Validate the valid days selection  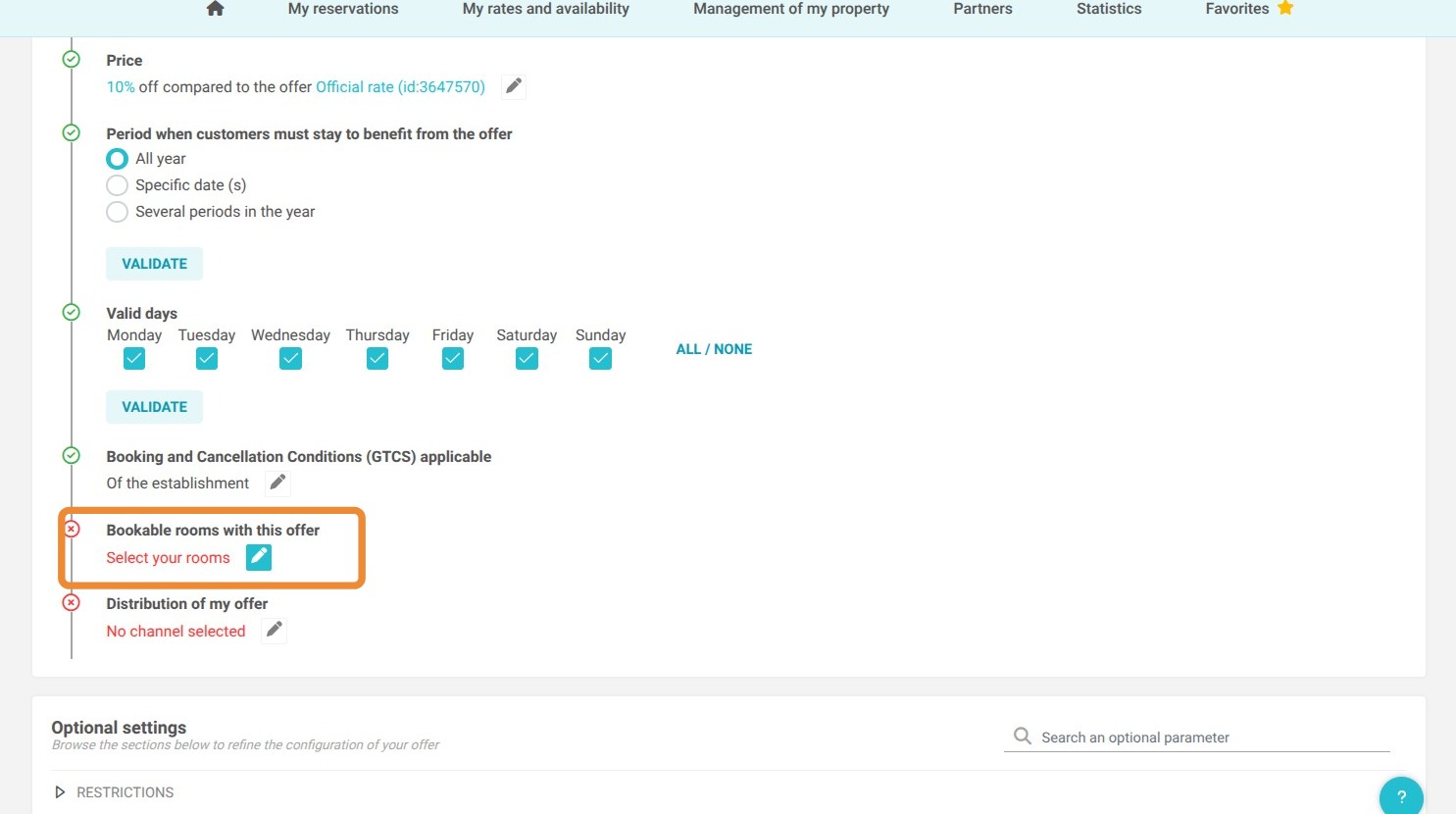[154, 407]
